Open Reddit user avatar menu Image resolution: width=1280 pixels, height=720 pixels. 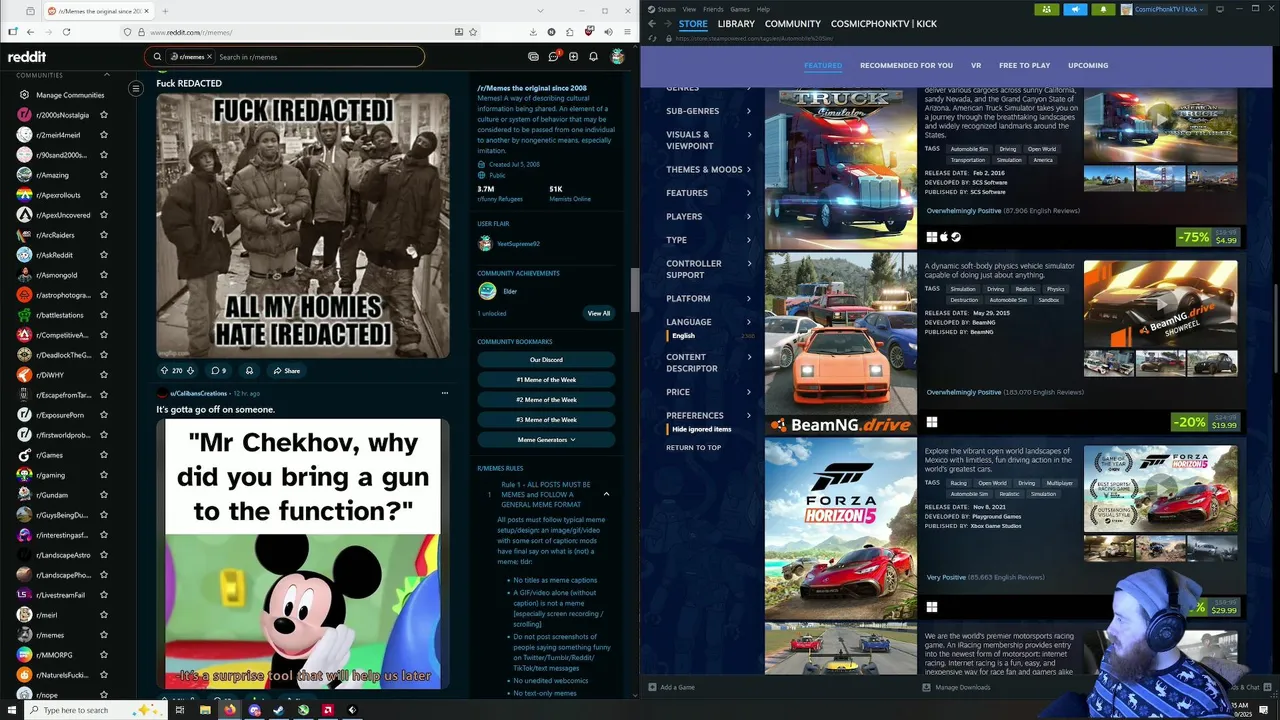pyautogui.click(x=618, y=57)
